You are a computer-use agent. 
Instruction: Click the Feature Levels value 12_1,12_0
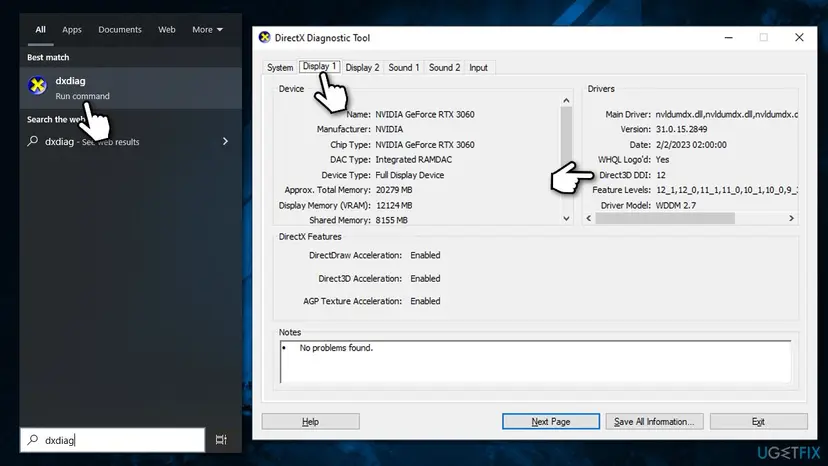(727, 190)
